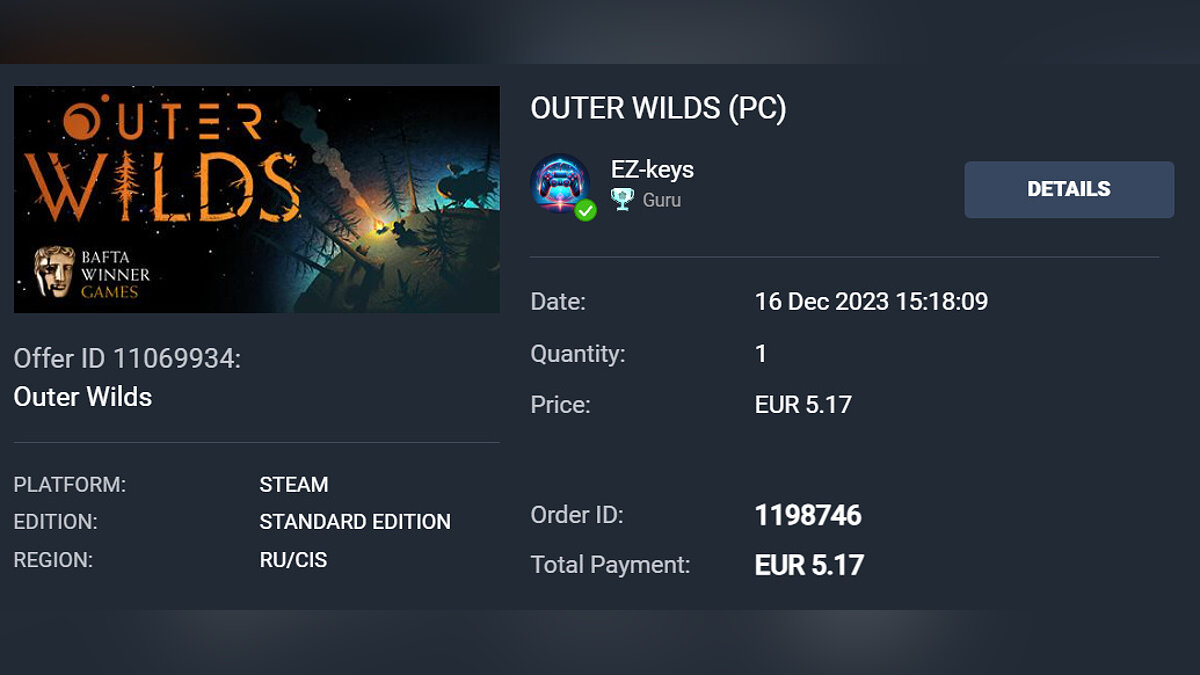Select the STANDARD EDITION value
This screenshot has height=675, width=1200.
(x=355, y=522)
